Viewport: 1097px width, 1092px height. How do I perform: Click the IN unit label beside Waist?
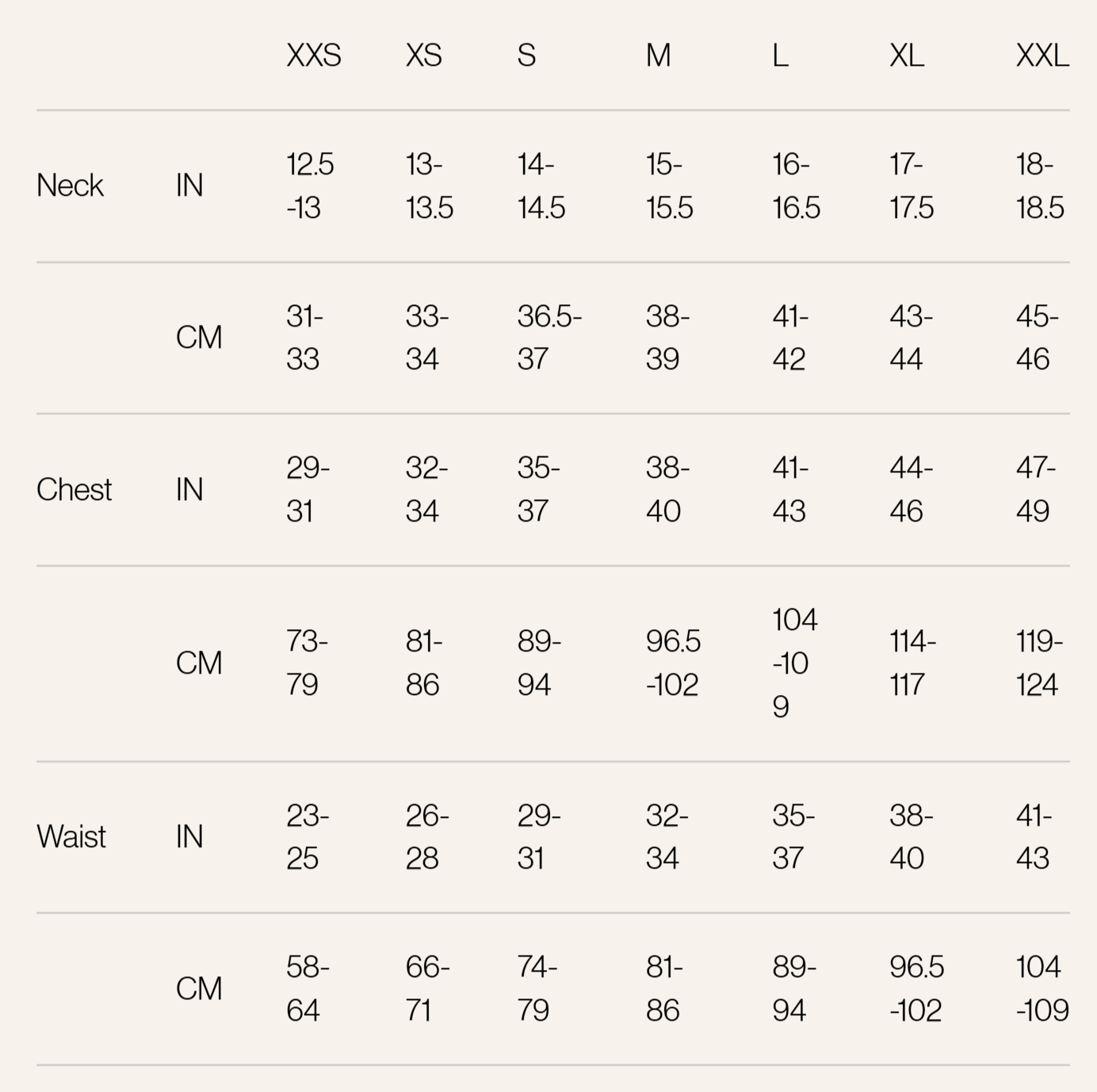tap(189, 837)
